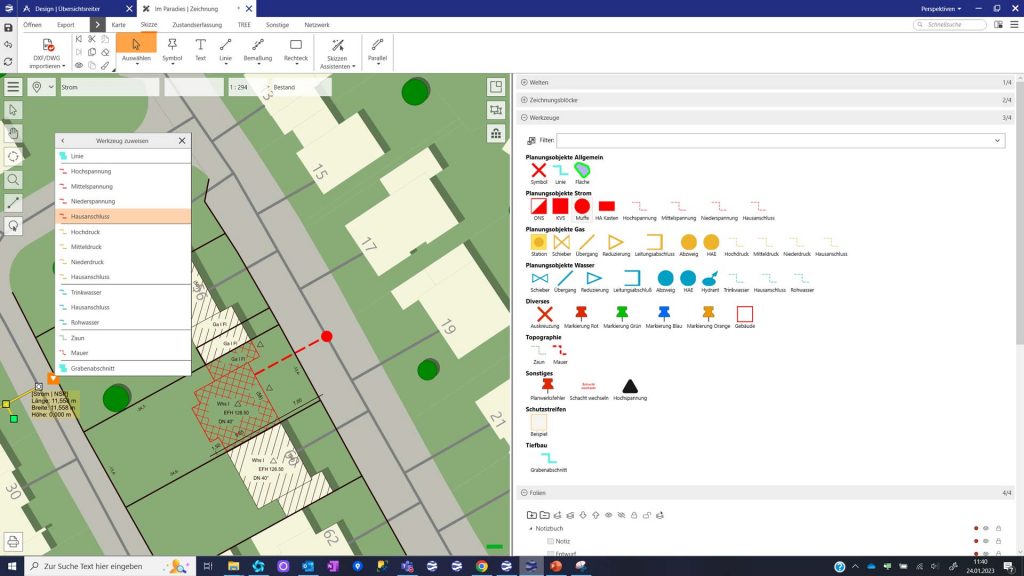Pick the Markierung Grün pin marker
This screenshot has width=1024, height=576.
click(622, 315)
